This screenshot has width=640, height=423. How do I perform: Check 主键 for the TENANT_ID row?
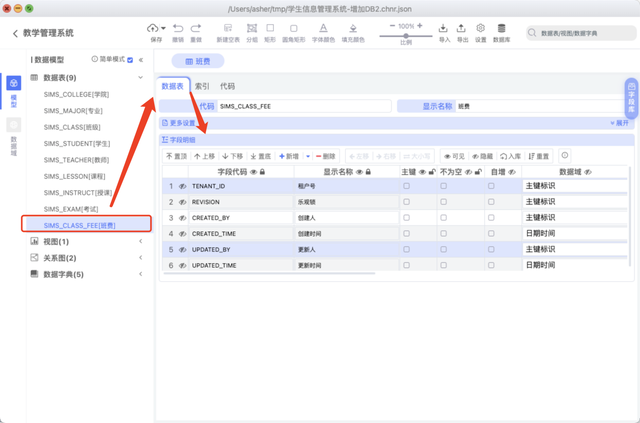(x=407, y=186)
